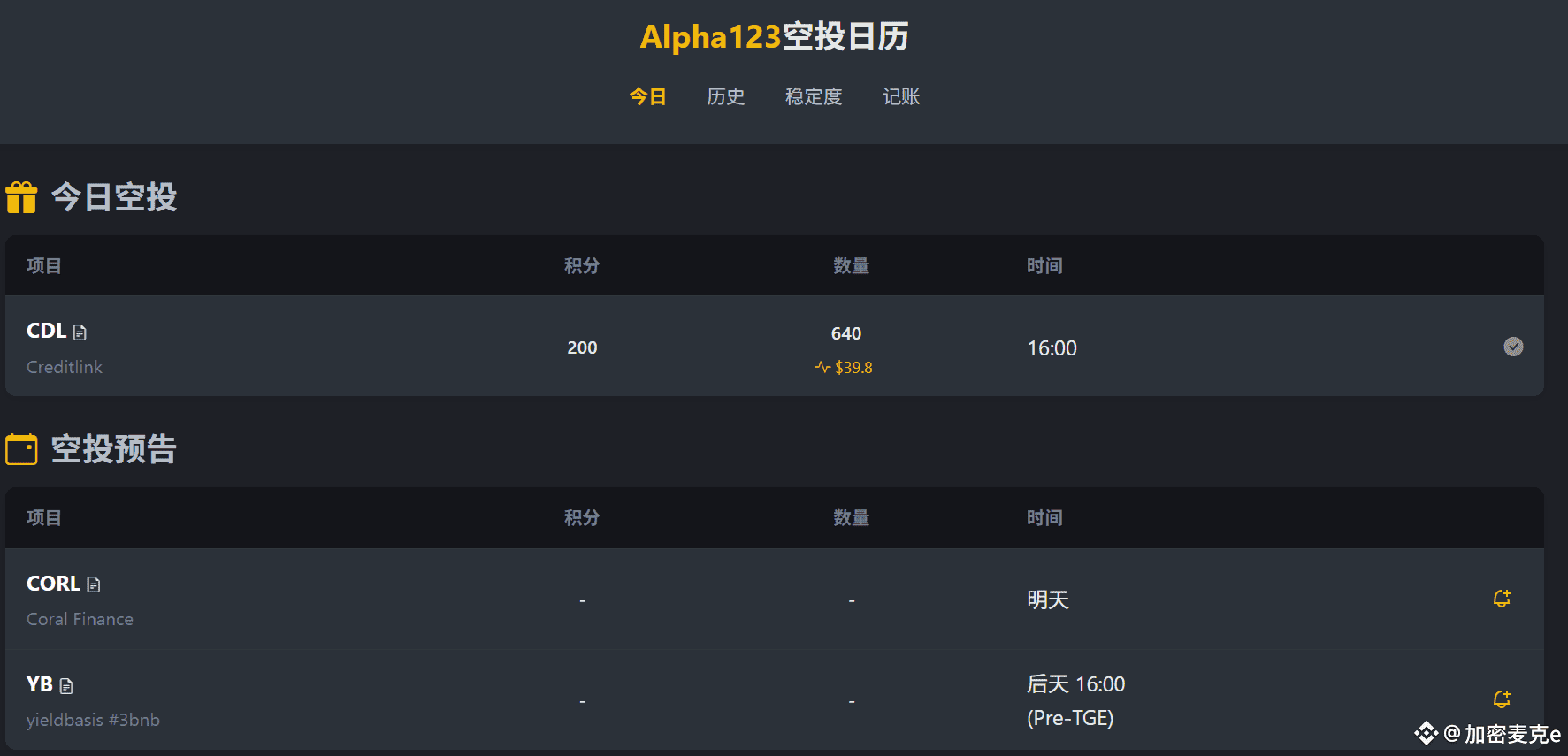This screenshot has width=1568, height=756.
Task: Open the Coral Finance project row
Action: pyautogui.click(x=80, y=619)
